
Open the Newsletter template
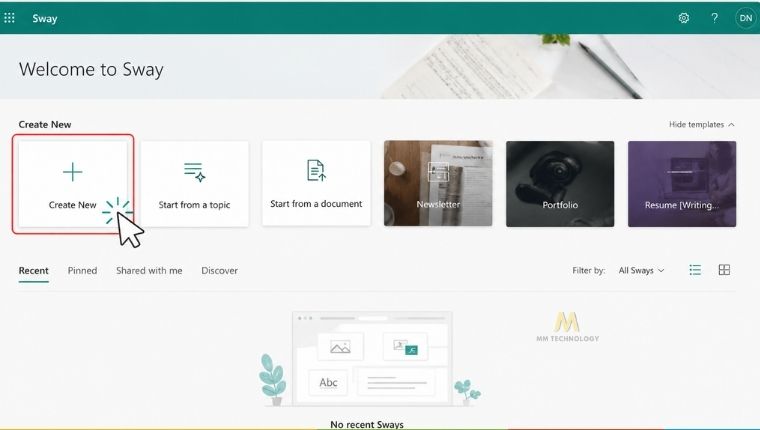coord(438,184)
